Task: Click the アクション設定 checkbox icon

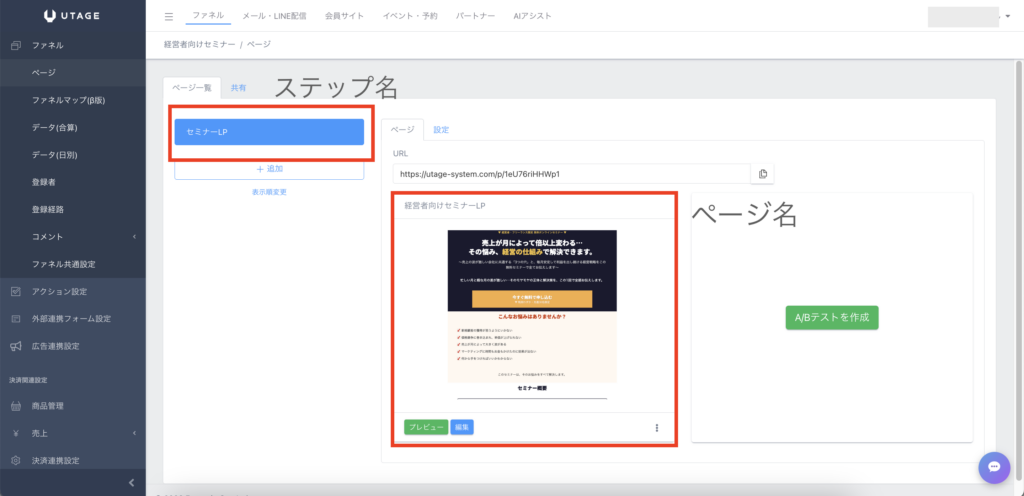Action: [16, 292]
